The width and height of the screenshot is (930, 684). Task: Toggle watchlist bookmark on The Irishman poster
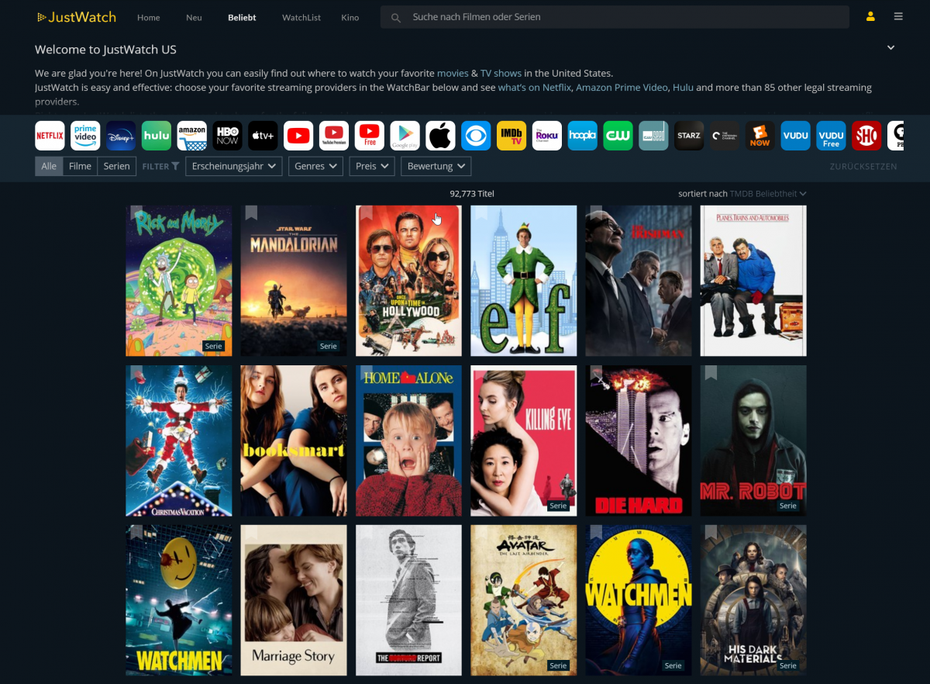(x=596, y=212)
